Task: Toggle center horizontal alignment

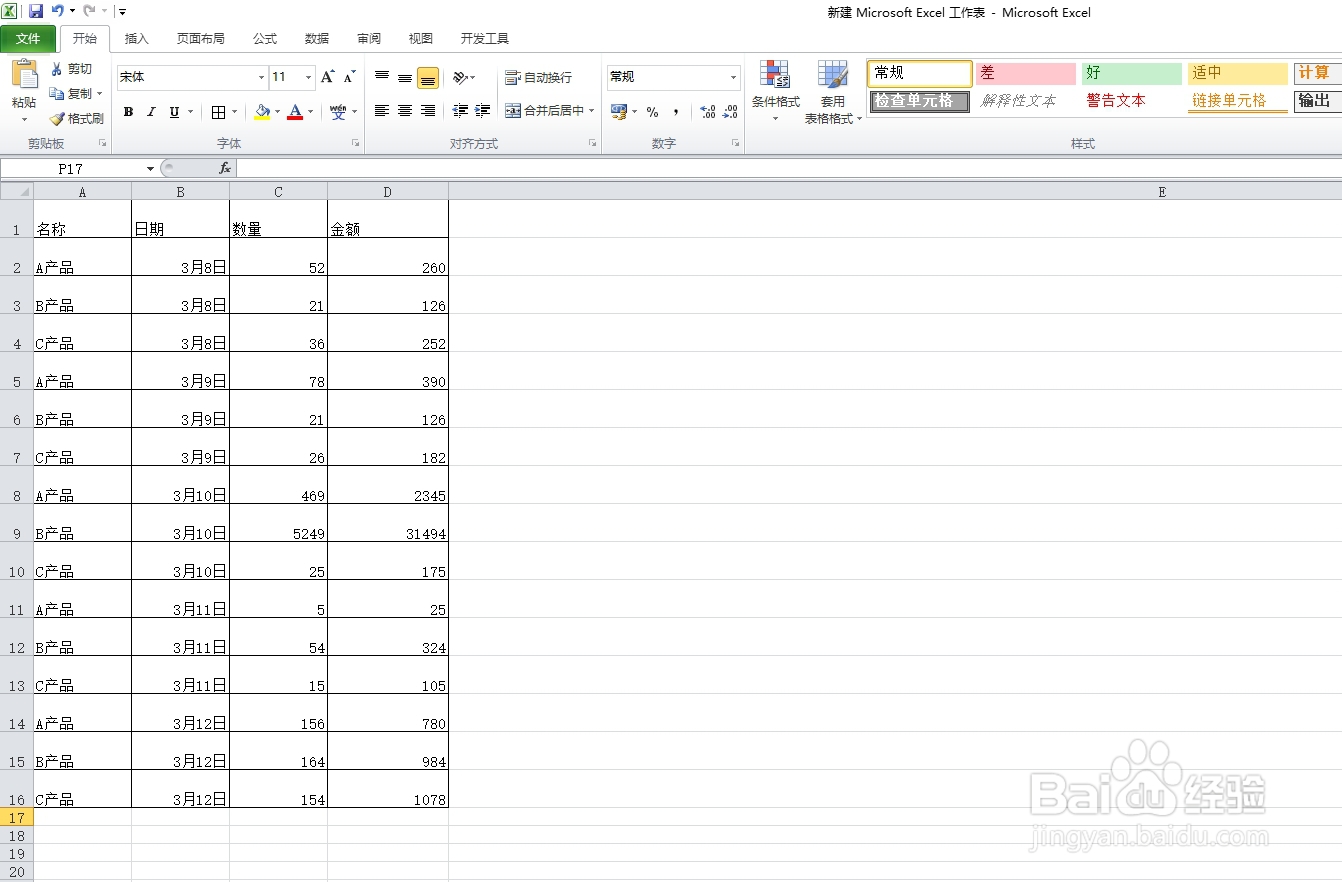Action: (405, 111)
